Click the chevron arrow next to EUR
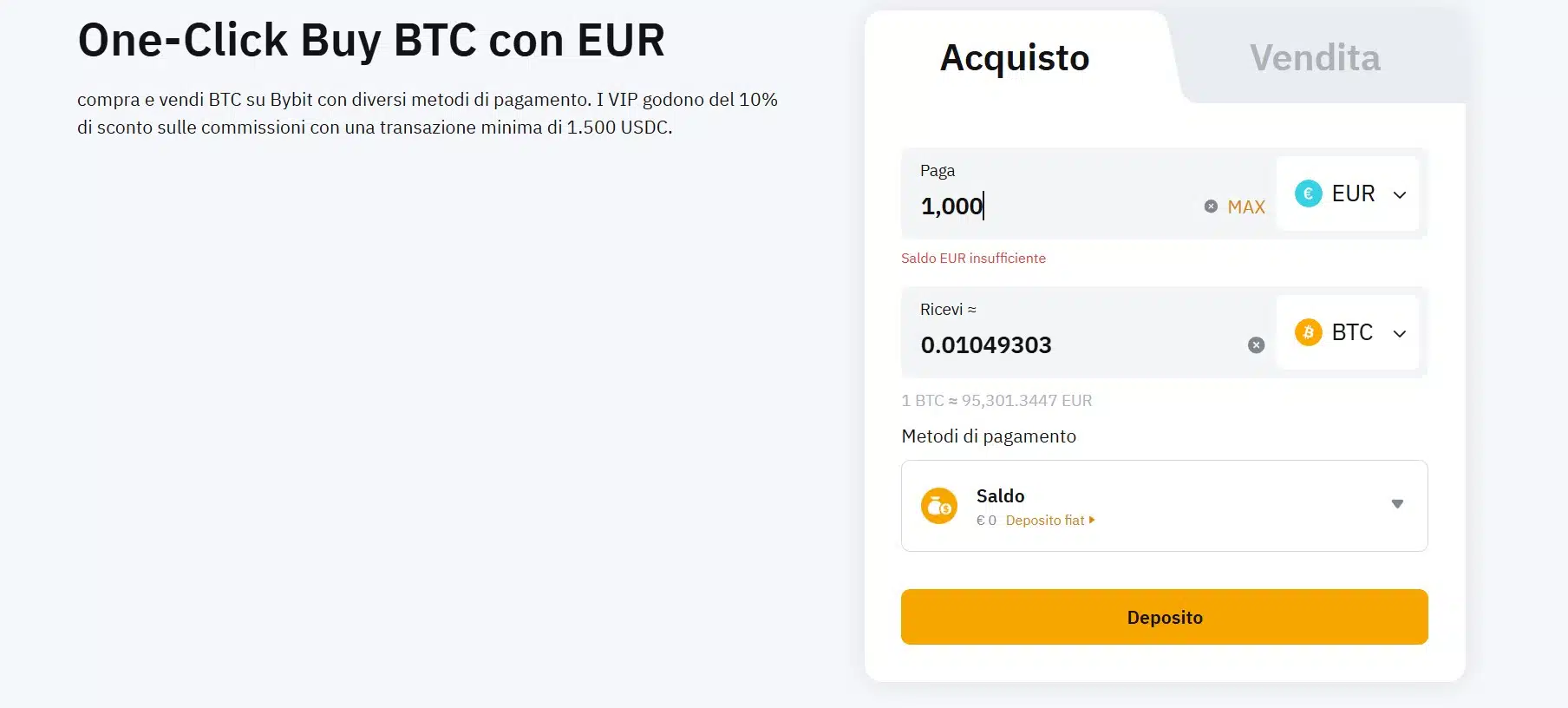Viewport: 1568px width, 708px height. (x=1400, y=194)
